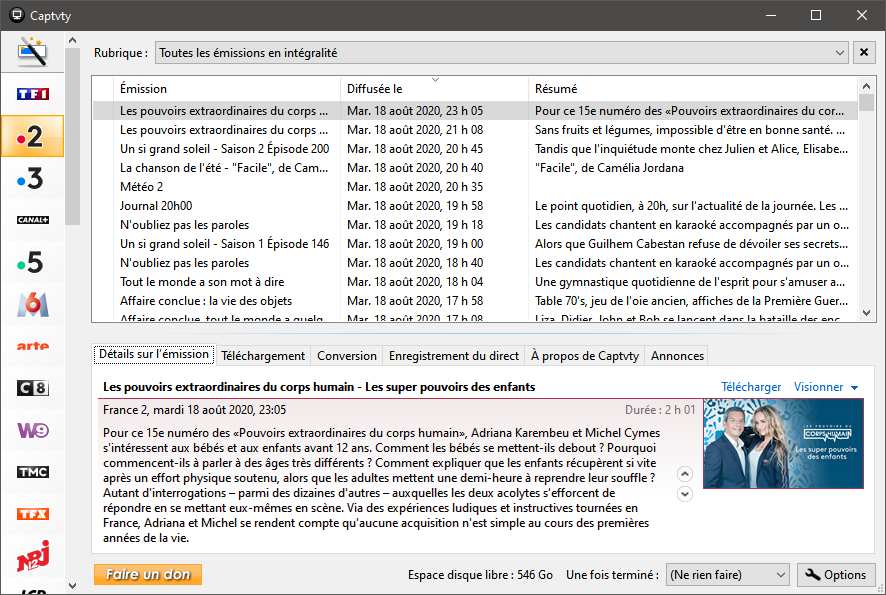Screen dimensions: 886x595
Task: Open the À propos de Captvty tab
Action: click(x=585, y=356)
